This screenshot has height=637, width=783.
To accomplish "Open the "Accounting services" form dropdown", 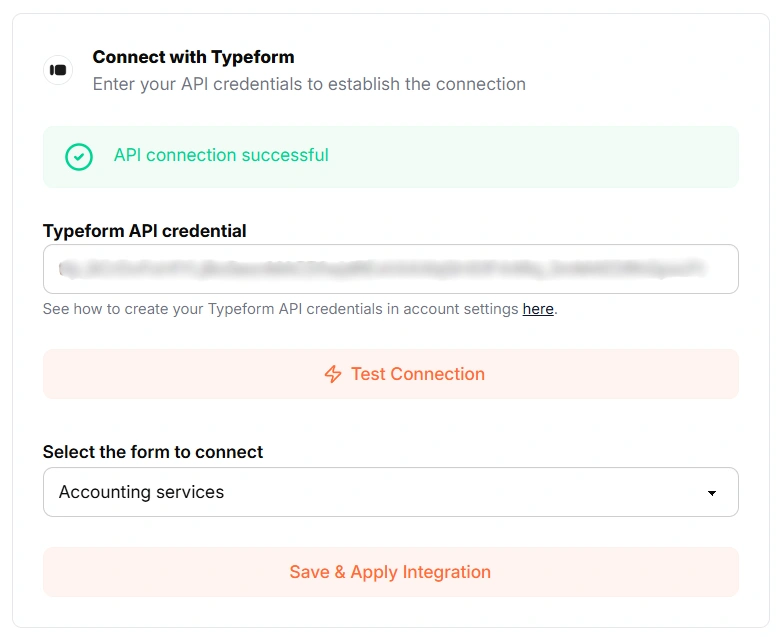I will tap(390, 492).
